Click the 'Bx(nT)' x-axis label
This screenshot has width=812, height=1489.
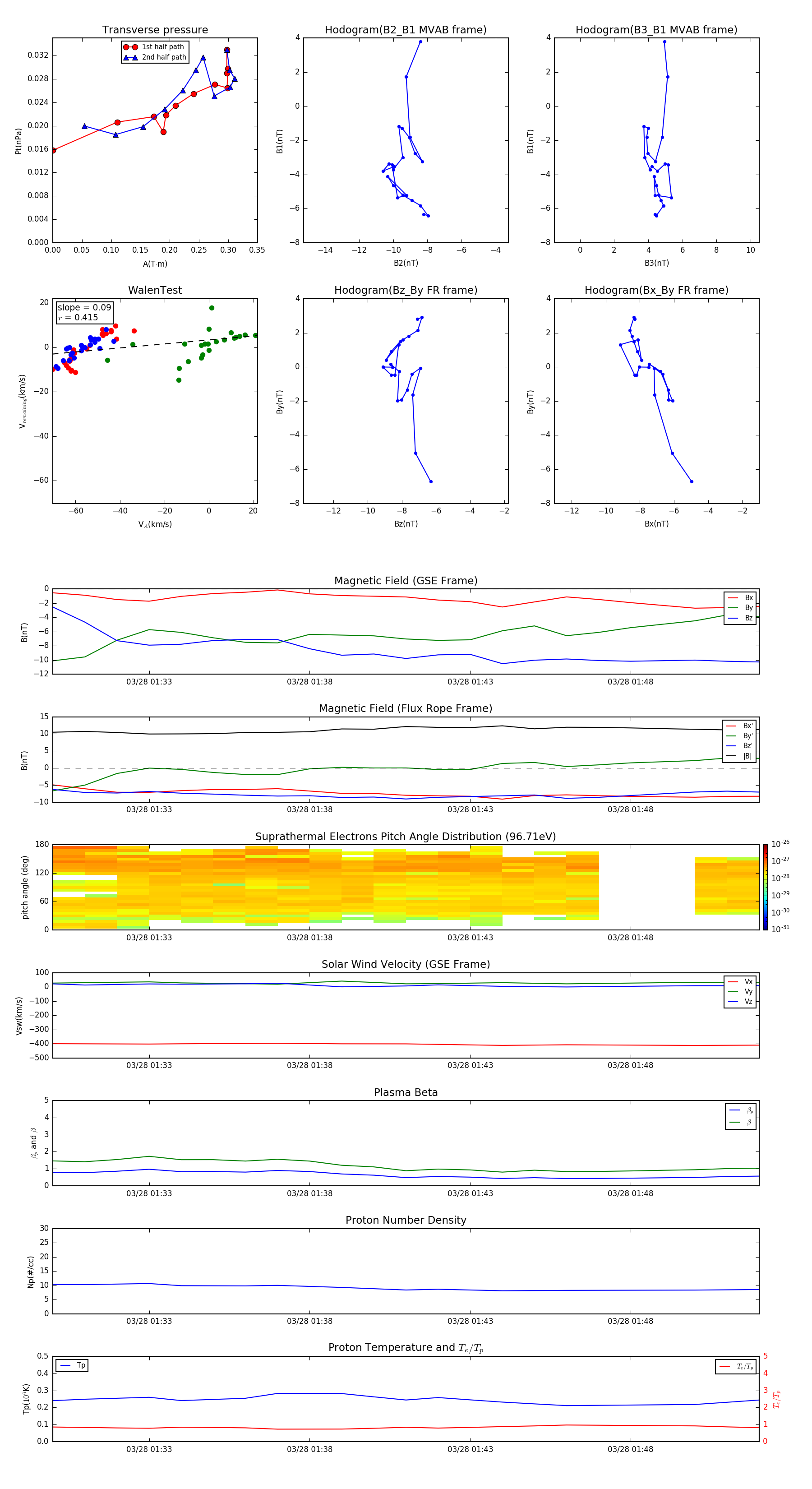click(x=656, y=524)
